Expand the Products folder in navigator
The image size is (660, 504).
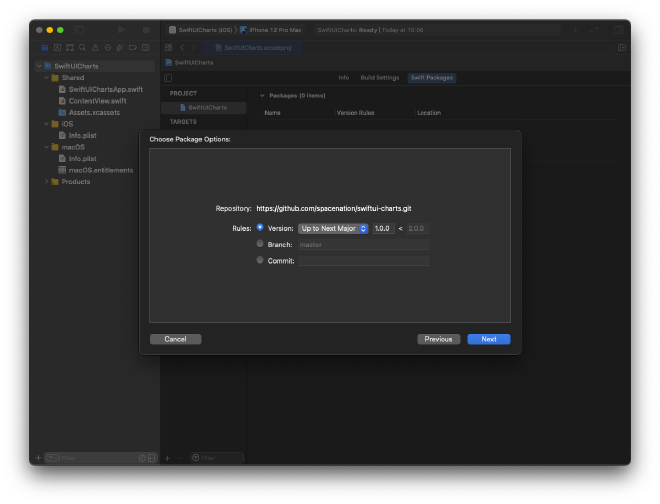46,181
